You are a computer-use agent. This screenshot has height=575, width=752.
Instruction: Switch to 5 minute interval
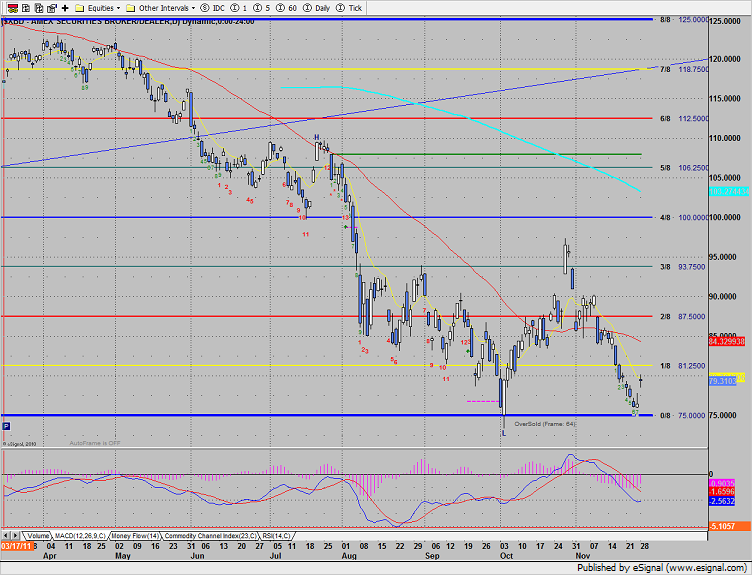[x=262, y=8]
